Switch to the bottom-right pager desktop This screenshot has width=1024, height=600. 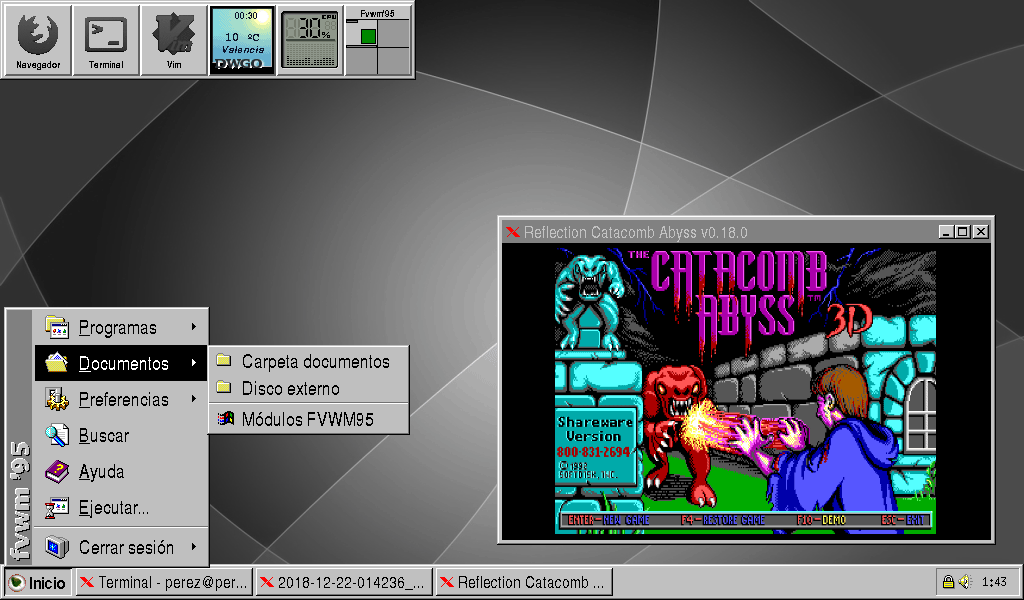[394, 60]
